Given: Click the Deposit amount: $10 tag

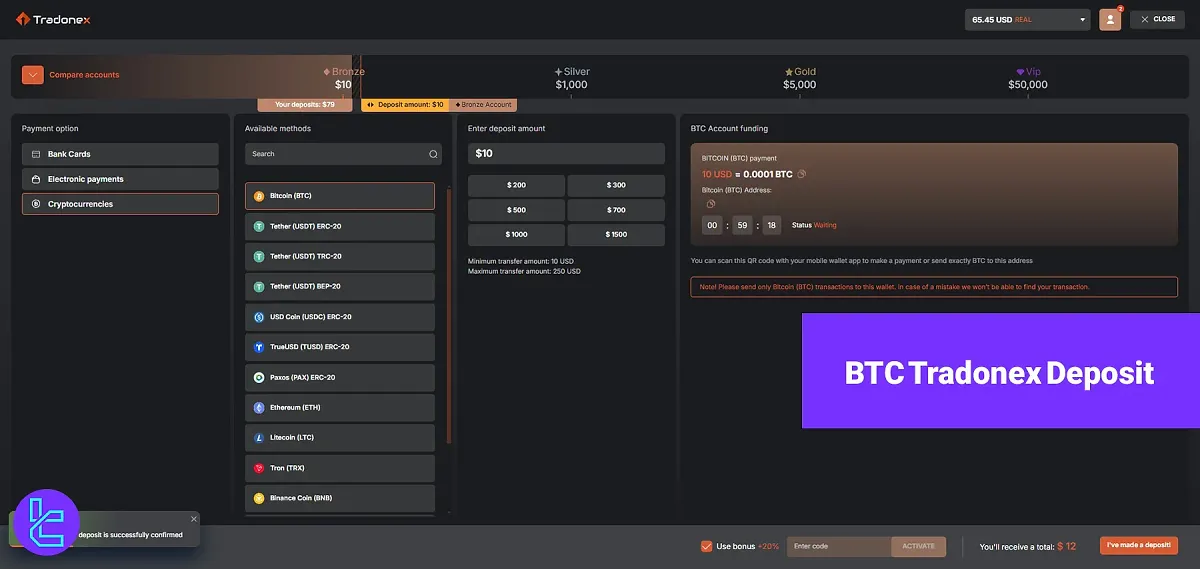Looking at the screenshot, I should [x=405, y=104].
